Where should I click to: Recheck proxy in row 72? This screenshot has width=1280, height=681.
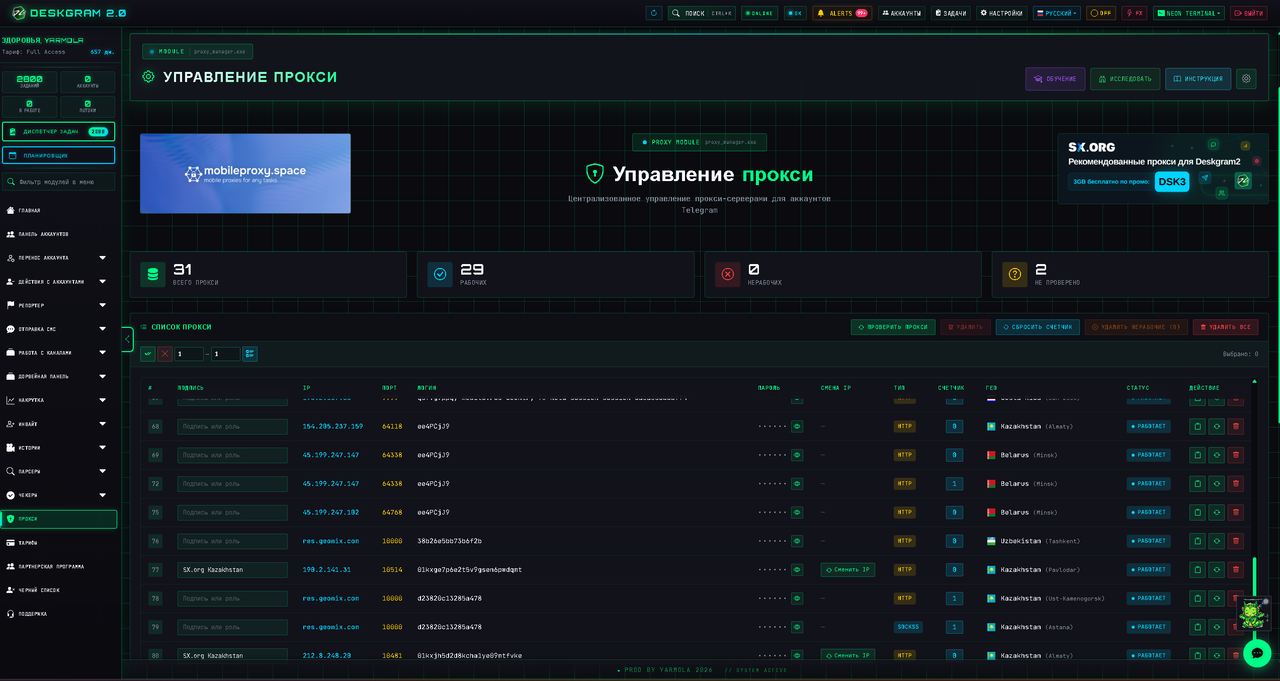pos(1217,484)
